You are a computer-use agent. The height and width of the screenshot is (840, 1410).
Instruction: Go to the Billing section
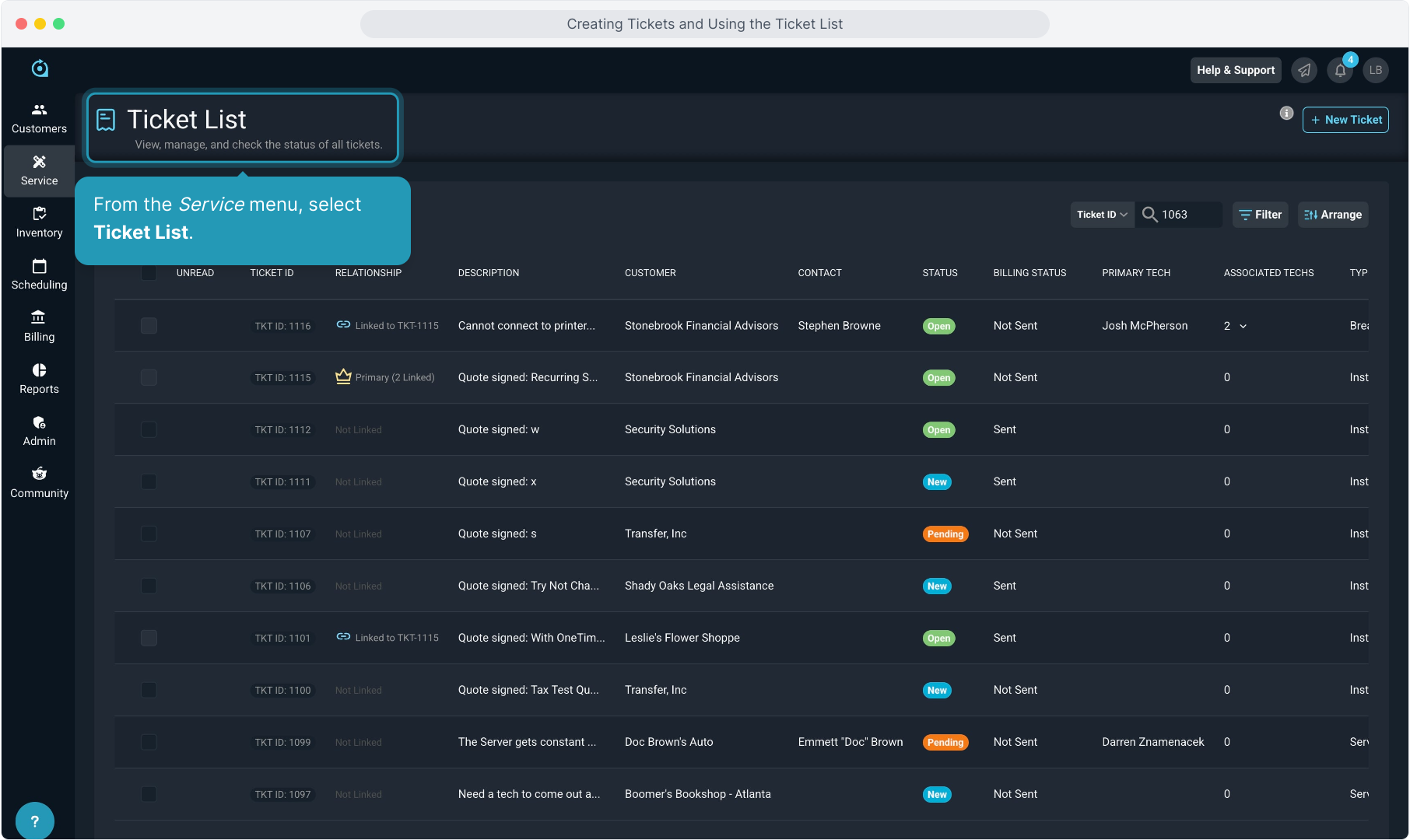click(x=39, y=327)
